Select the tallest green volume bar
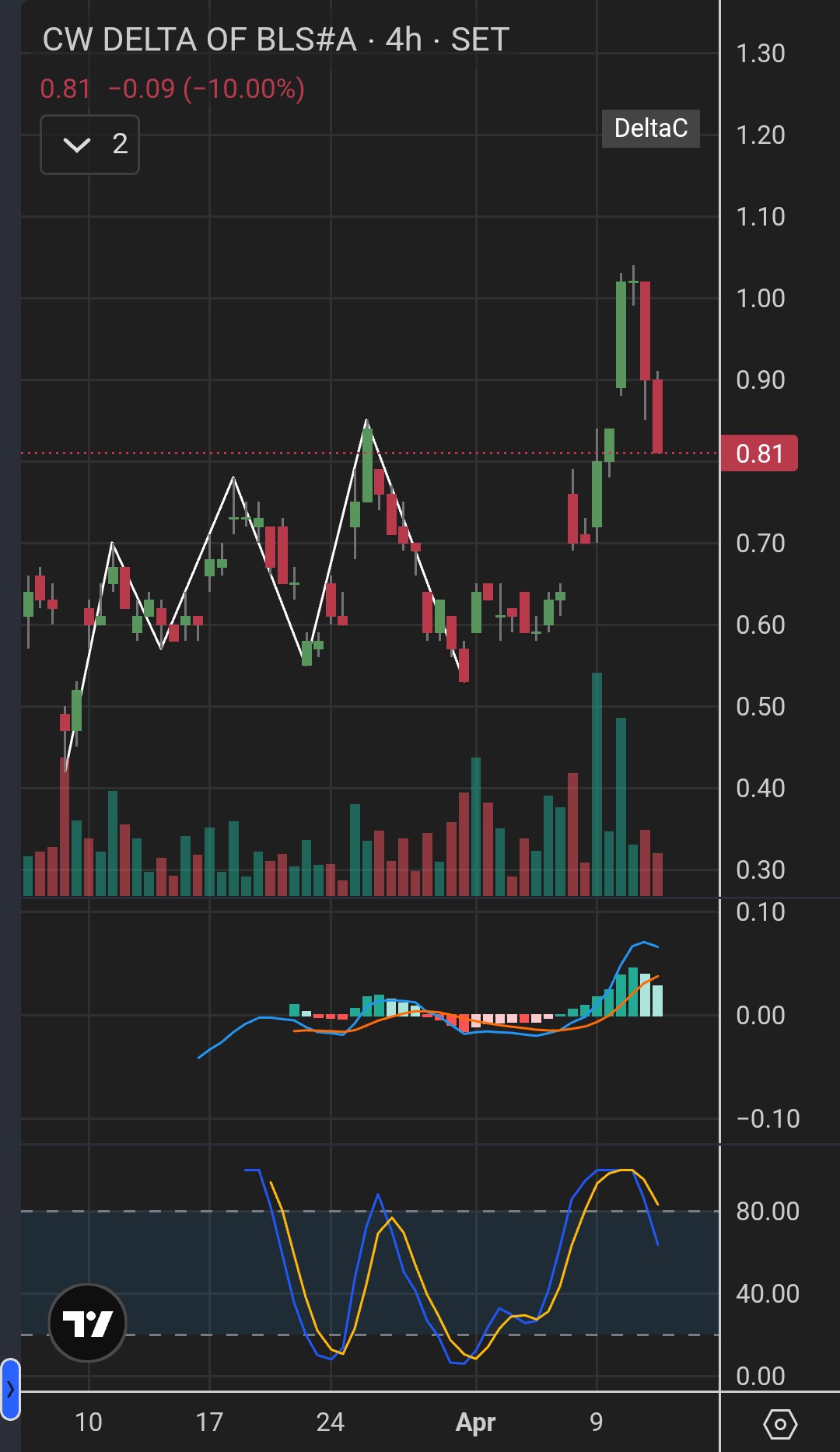 [x=597, y=784]
